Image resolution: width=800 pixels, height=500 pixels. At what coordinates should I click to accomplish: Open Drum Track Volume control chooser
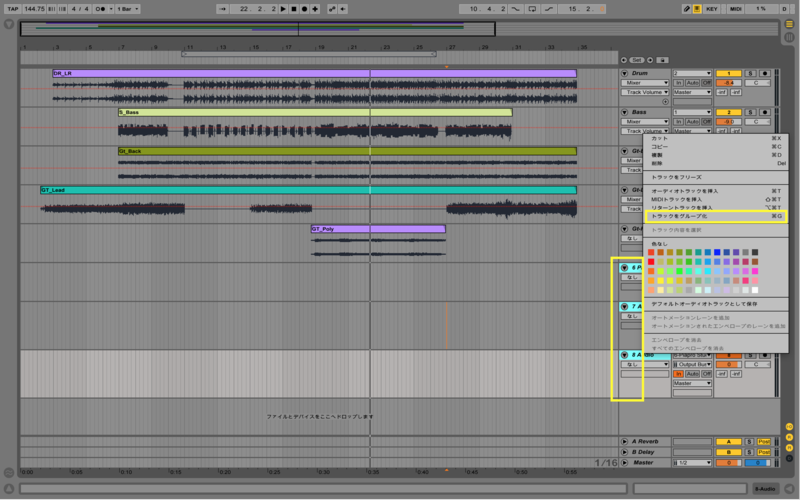tap(645, 92)
